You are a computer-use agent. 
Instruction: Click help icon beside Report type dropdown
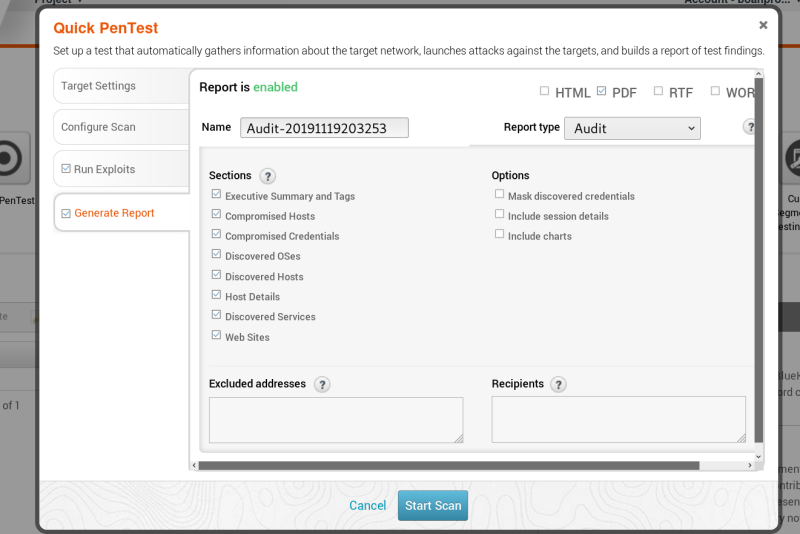749,126
